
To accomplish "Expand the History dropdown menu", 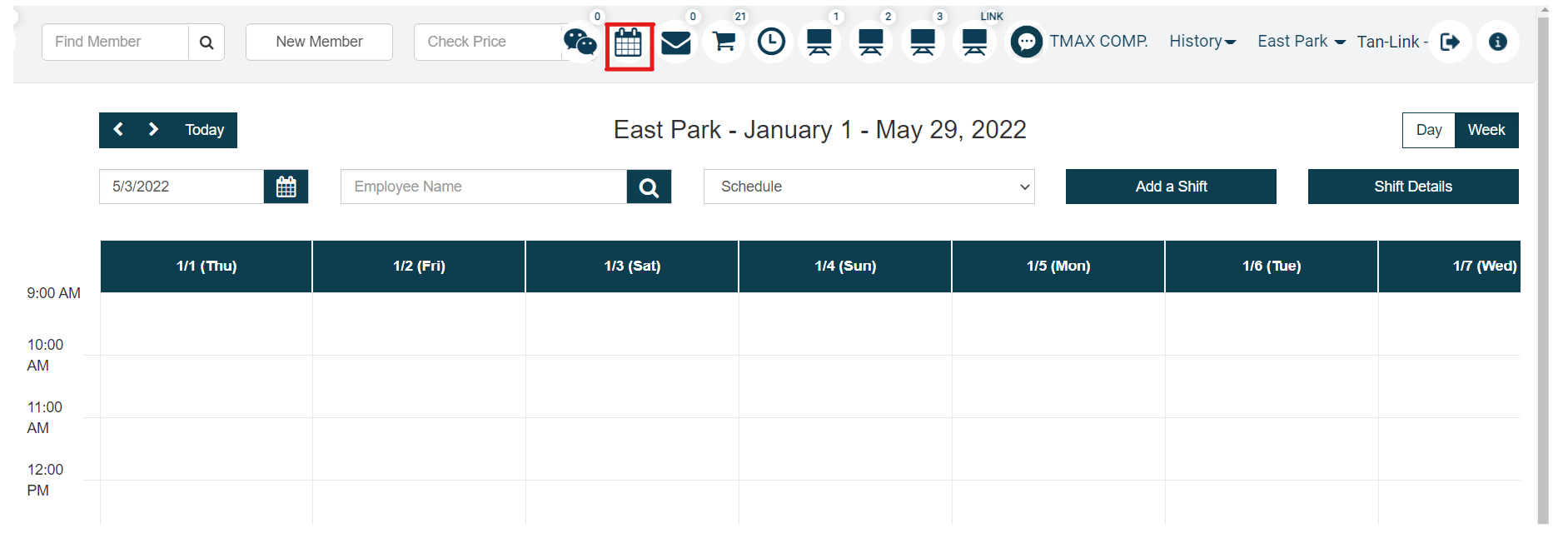I will pos(1202,42).
